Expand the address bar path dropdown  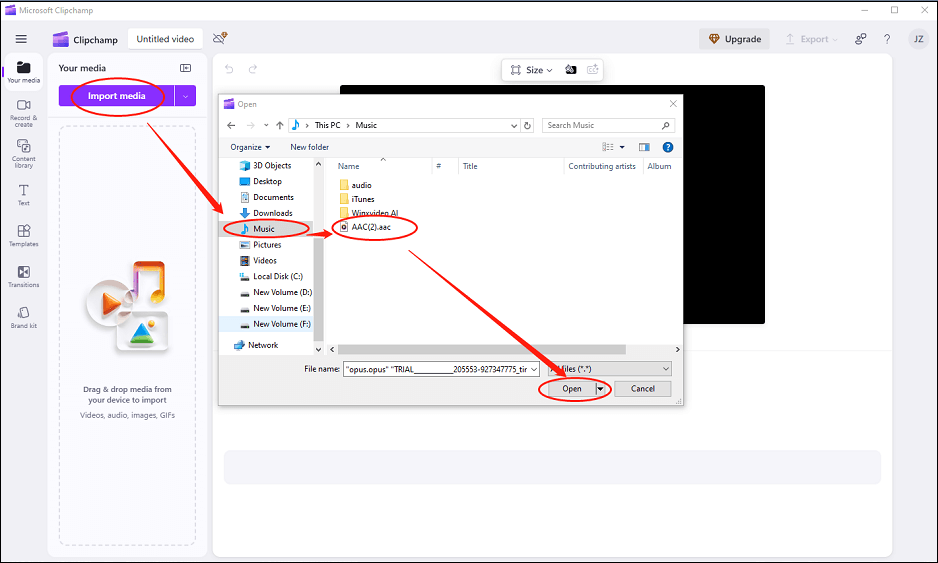pos(513,126)
